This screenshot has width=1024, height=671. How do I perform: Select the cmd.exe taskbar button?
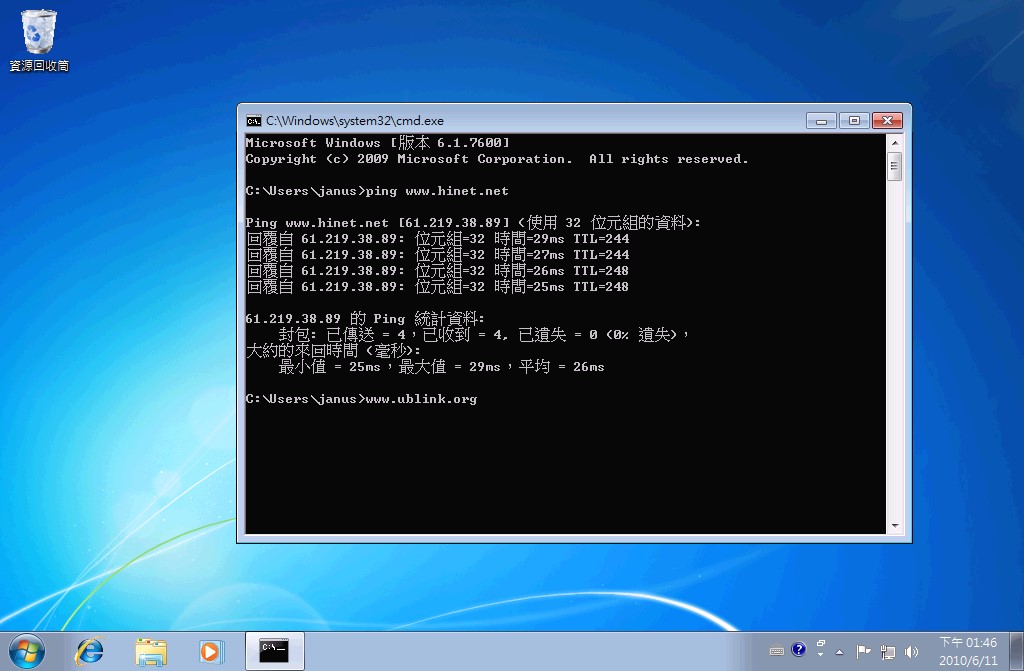point(274,651)
